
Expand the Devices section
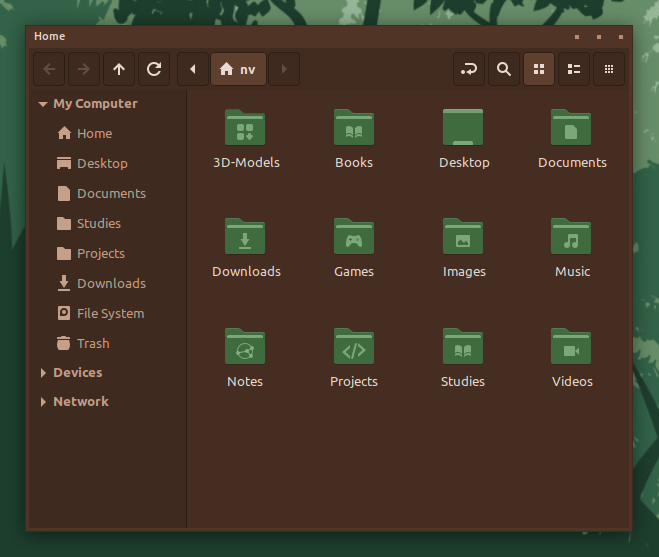point(43,373)
